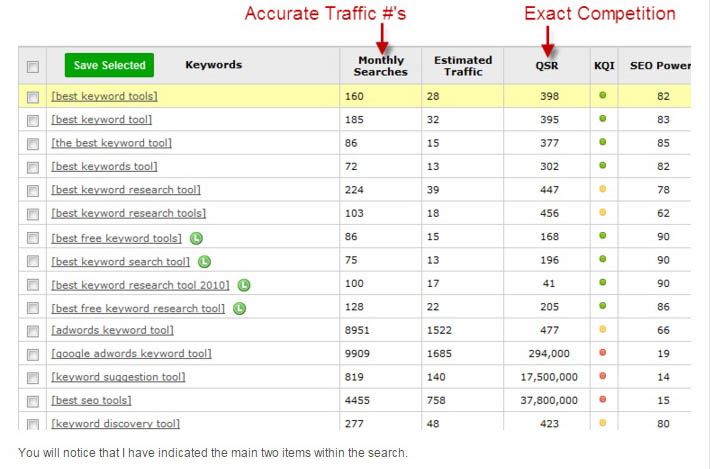The image size is (710, 469).
Task: Click clock icon beside best free keyword research tool
Action: coord(239,308)
